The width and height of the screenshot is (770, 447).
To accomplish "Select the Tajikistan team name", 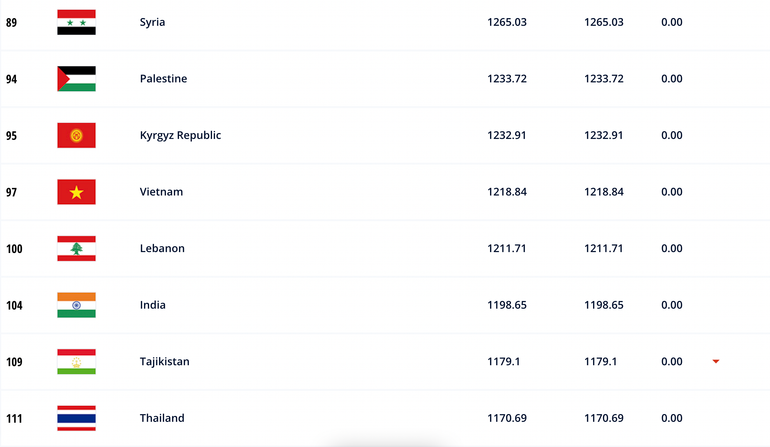I will (164, 362).
